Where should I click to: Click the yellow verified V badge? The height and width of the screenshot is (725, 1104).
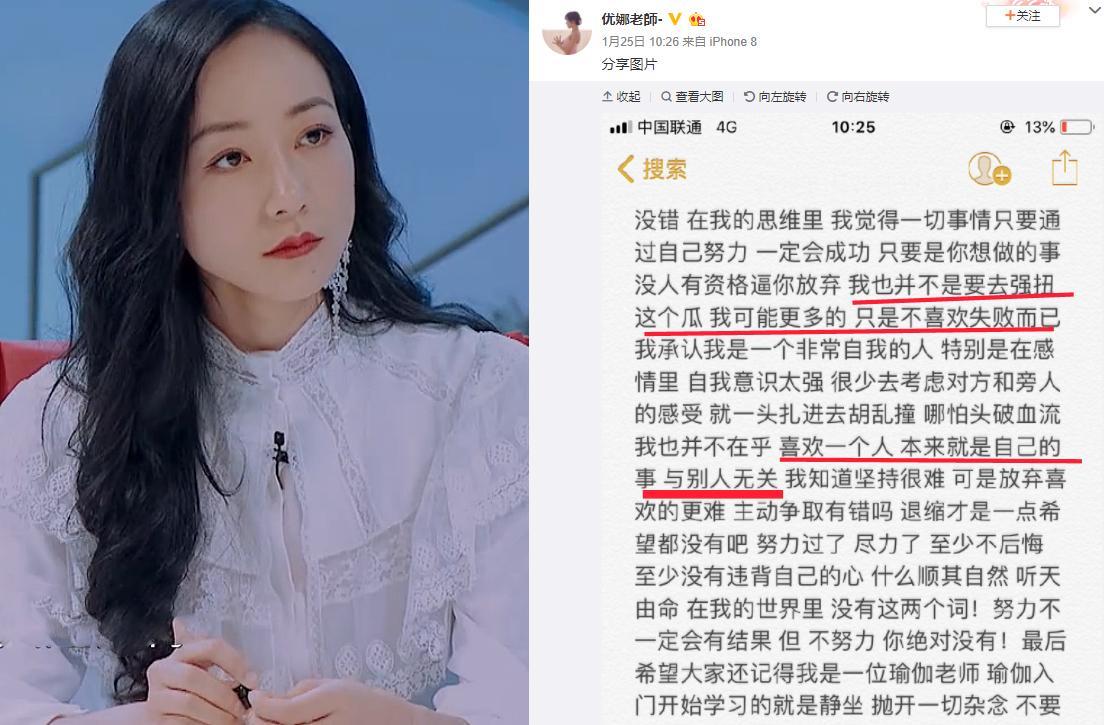click(x=675, y=19)
